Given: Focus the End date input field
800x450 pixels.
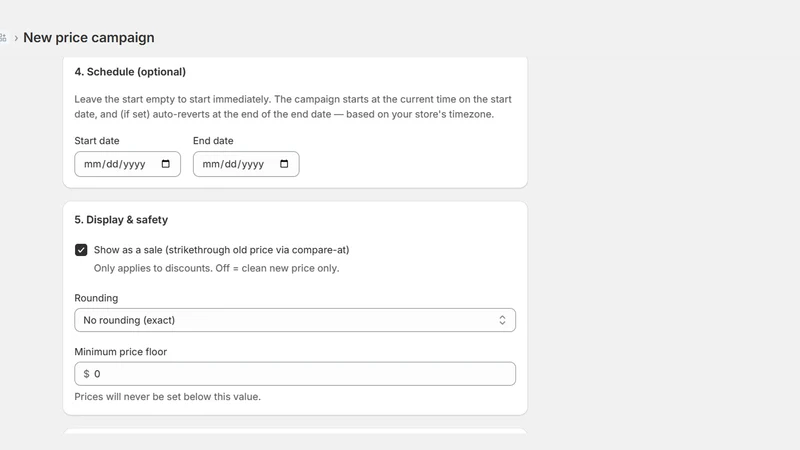Looking at the screenshot, I should (x=246, y=164).
